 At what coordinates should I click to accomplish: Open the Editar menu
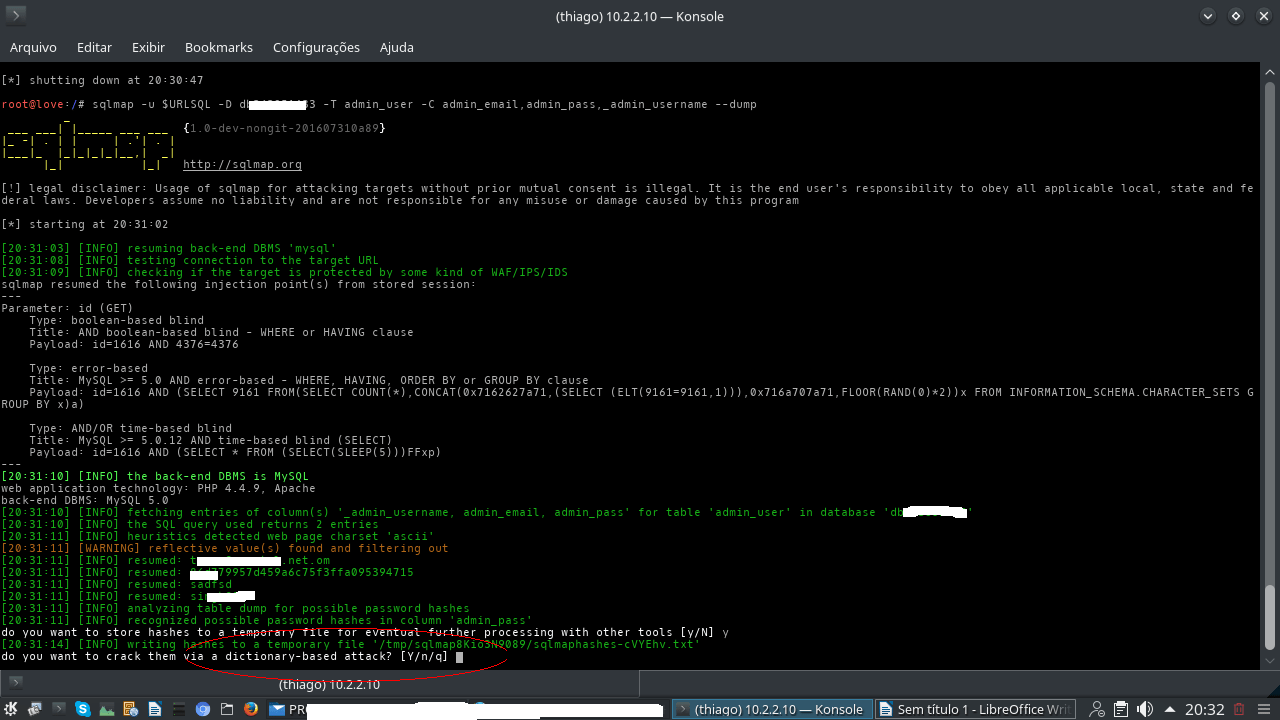(x=94, y=47)
